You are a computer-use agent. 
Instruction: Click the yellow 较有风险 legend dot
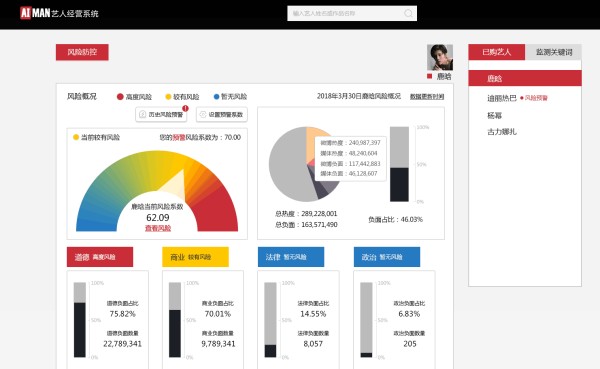pos(168,96)
